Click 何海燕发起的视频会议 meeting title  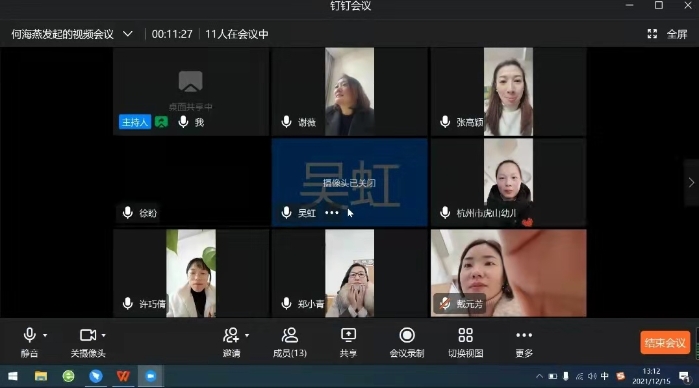62,34
